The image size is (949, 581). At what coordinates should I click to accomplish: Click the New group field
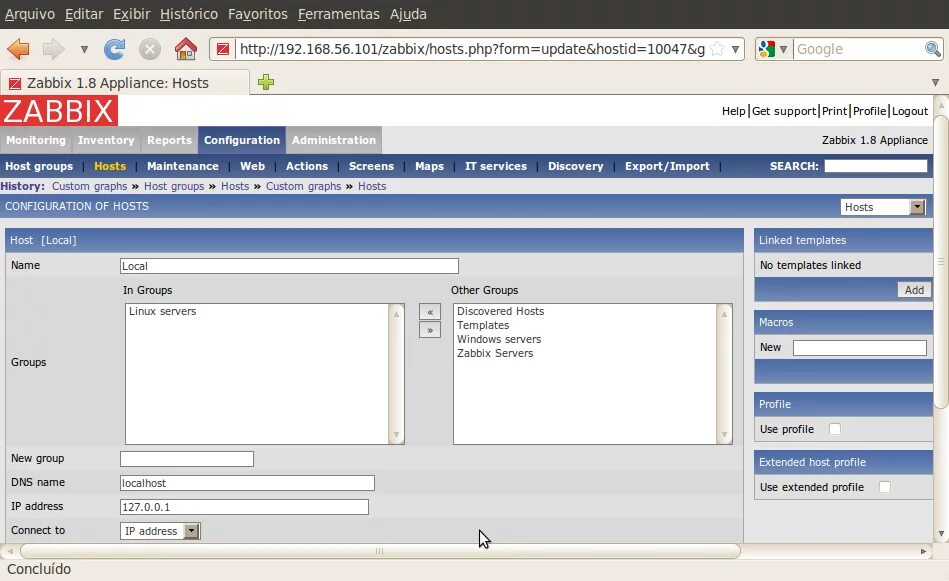point(186,459)
